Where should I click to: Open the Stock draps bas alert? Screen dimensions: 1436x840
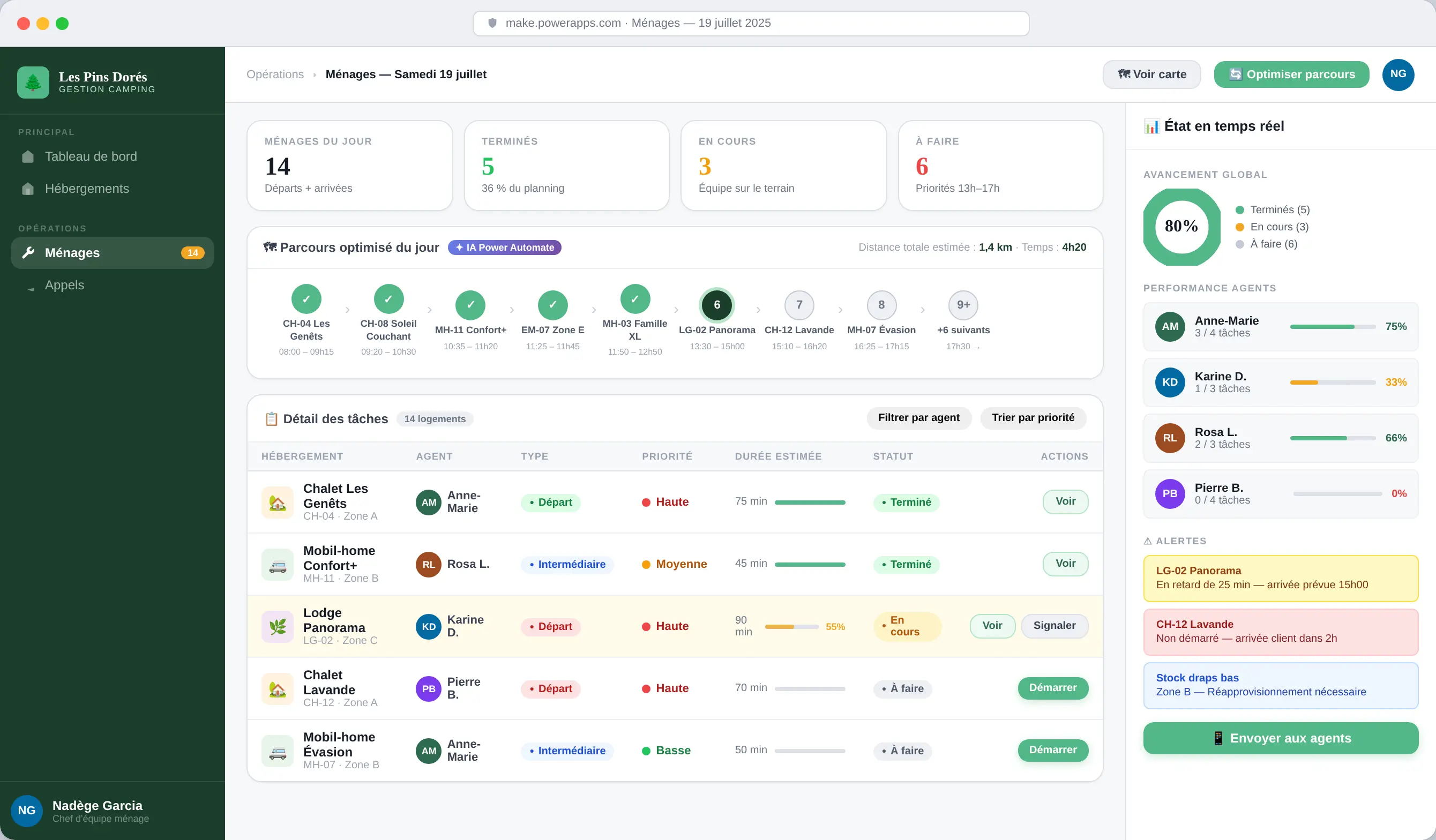(1281, 686)
